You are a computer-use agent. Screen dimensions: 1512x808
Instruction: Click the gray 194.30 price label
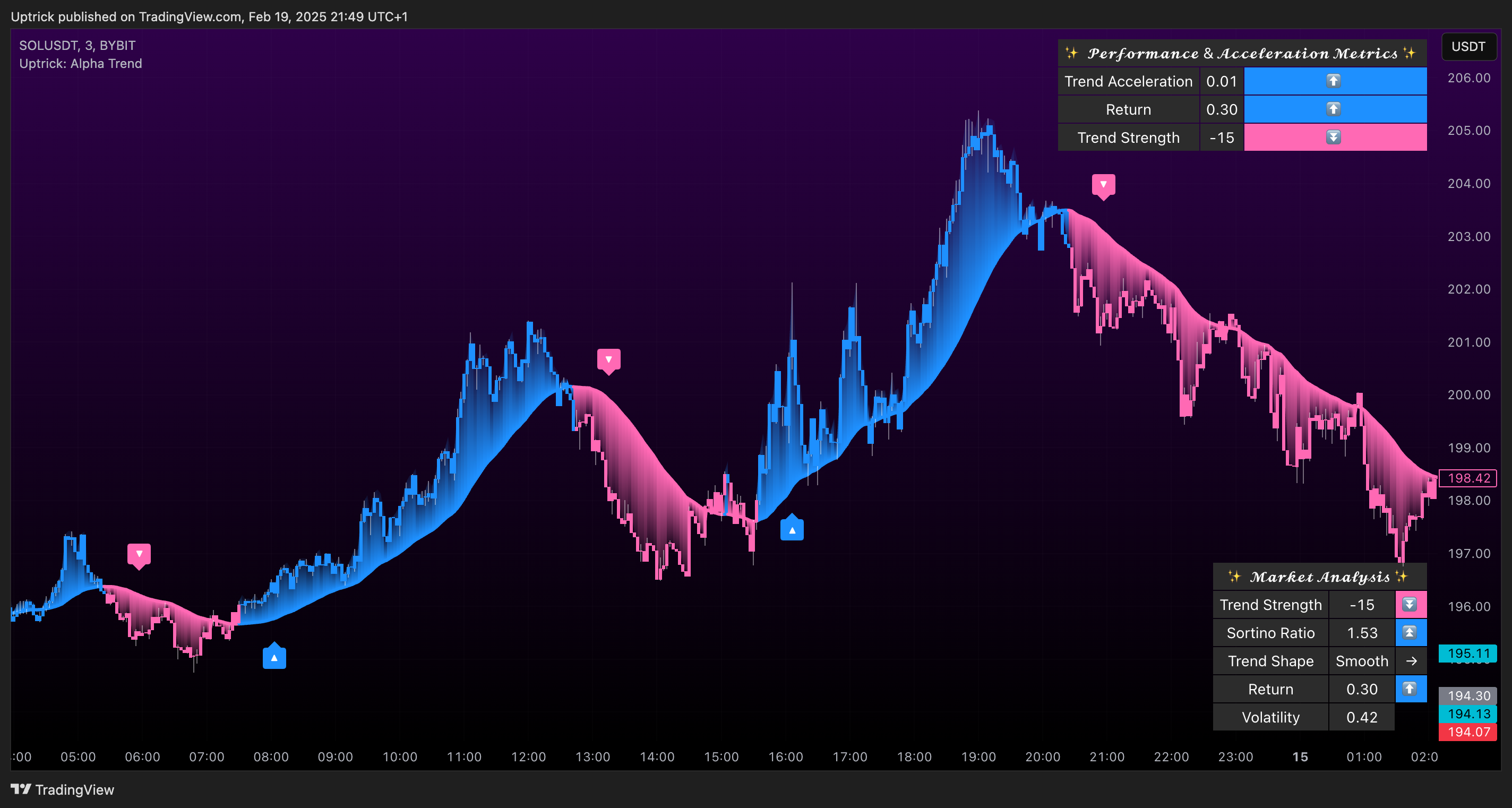point(1468,696)
